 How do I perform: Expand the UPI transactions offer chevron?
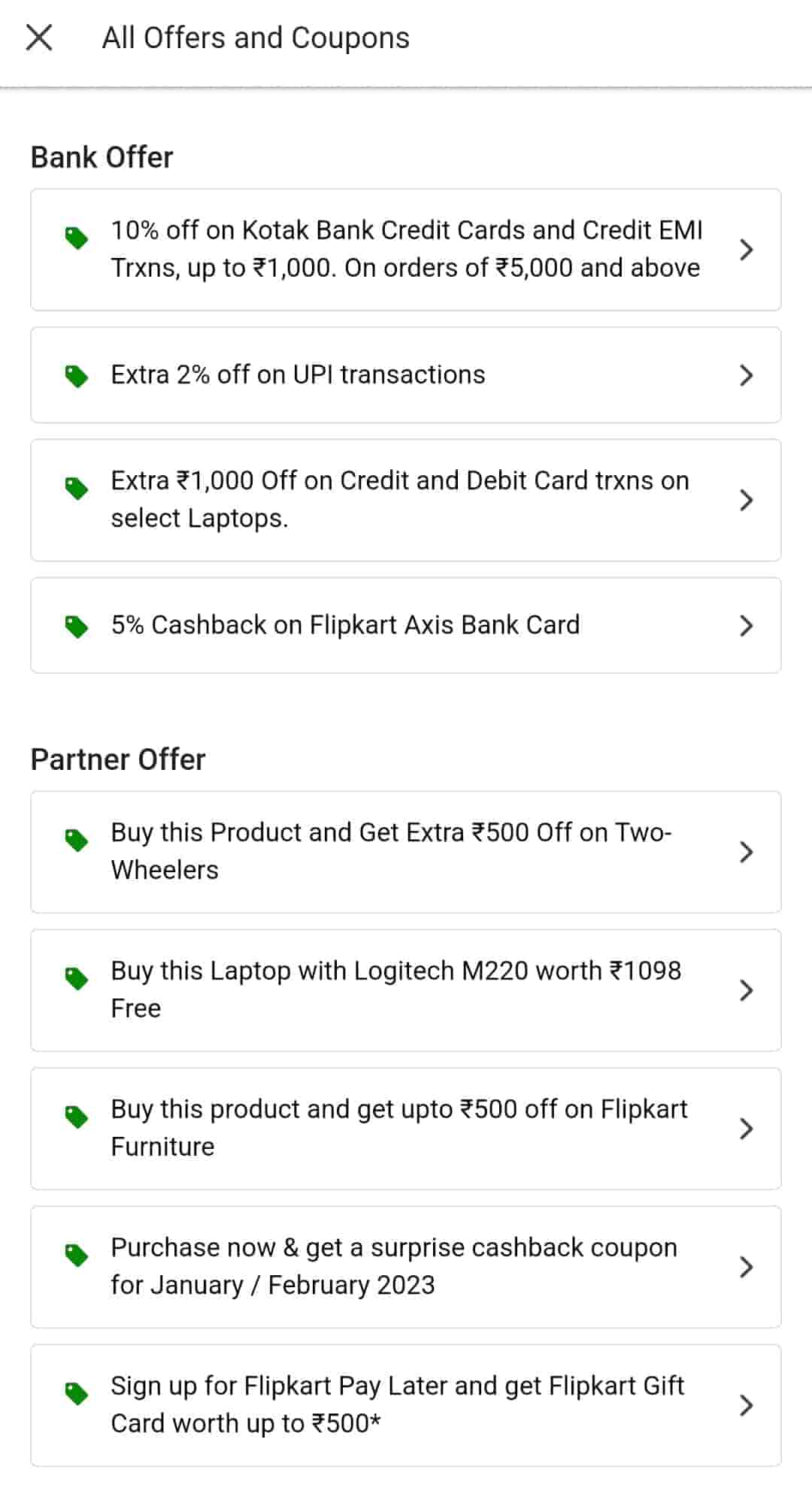click(746, 375)
